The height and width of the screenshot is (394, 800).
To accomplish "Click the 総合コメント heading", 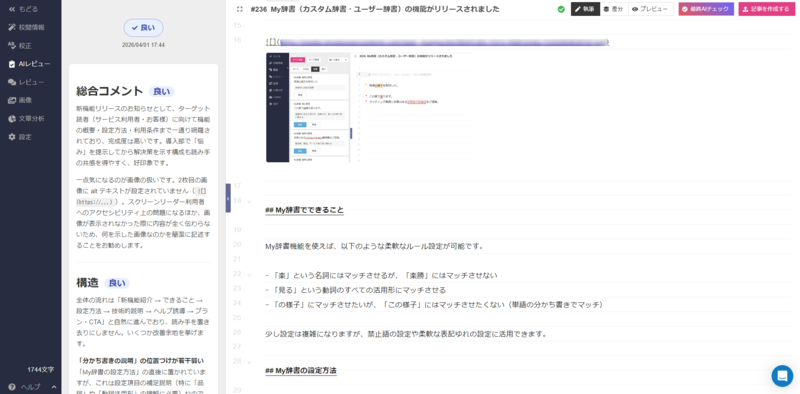I will tap(109, 91).
